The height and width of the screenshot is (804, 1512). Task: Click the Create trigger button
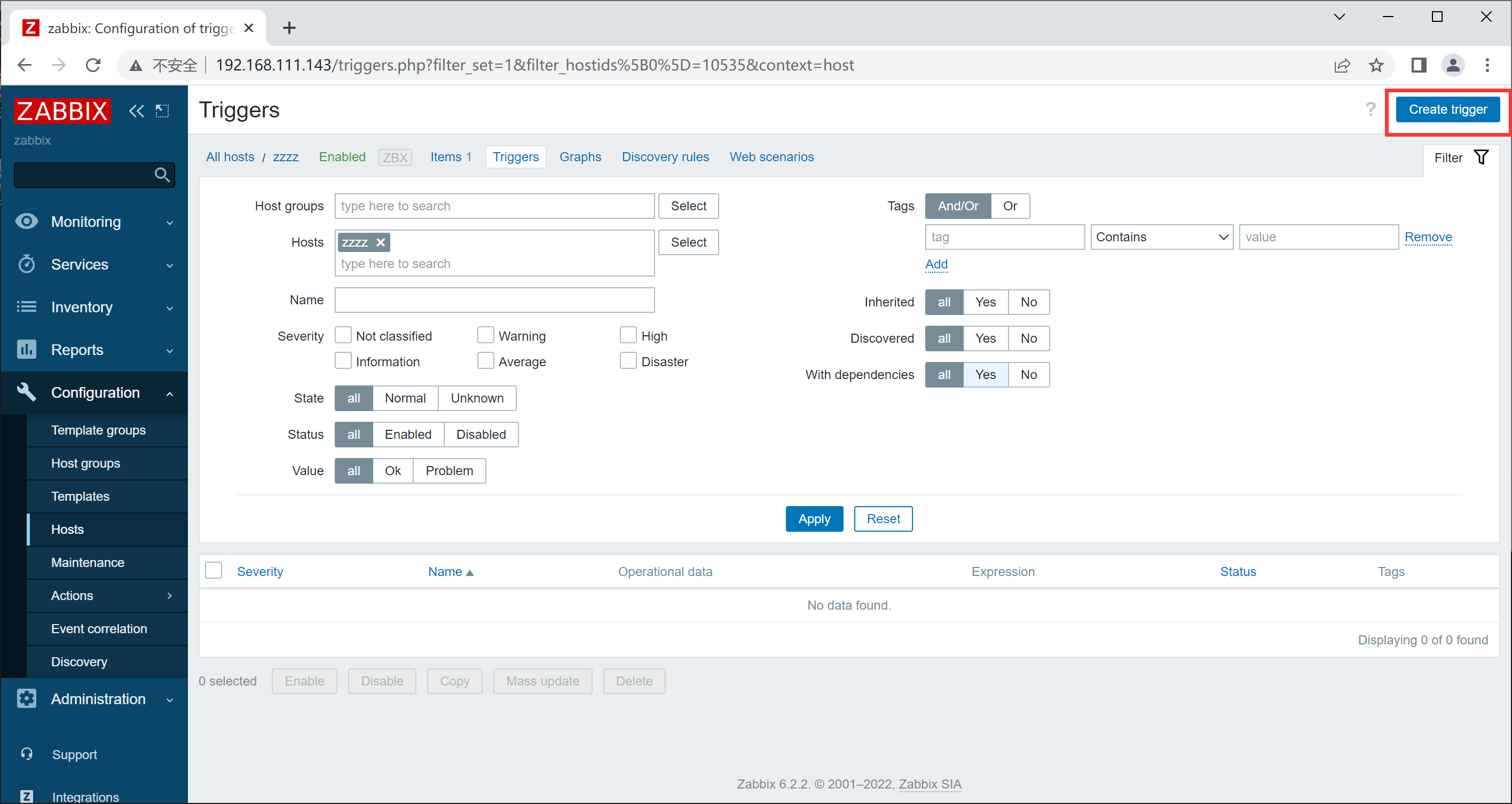point(1447,109)
